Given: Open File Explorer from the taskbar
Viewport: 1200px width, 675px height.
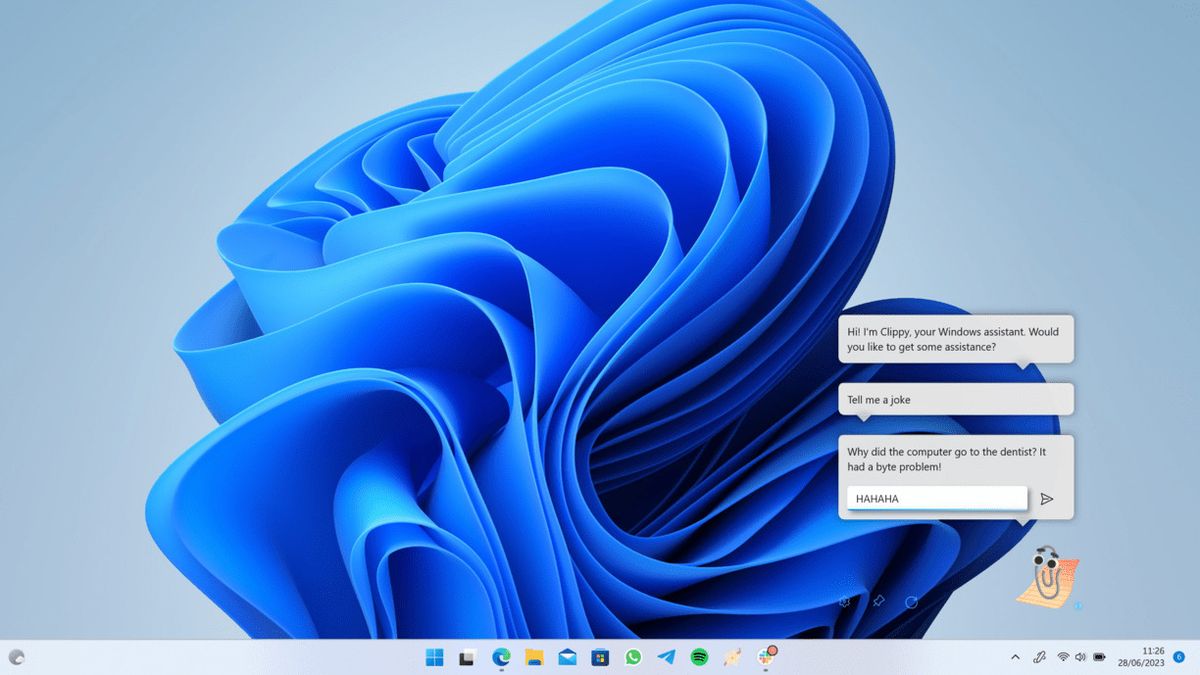Looking at the screenshot, I should [533, 657].
